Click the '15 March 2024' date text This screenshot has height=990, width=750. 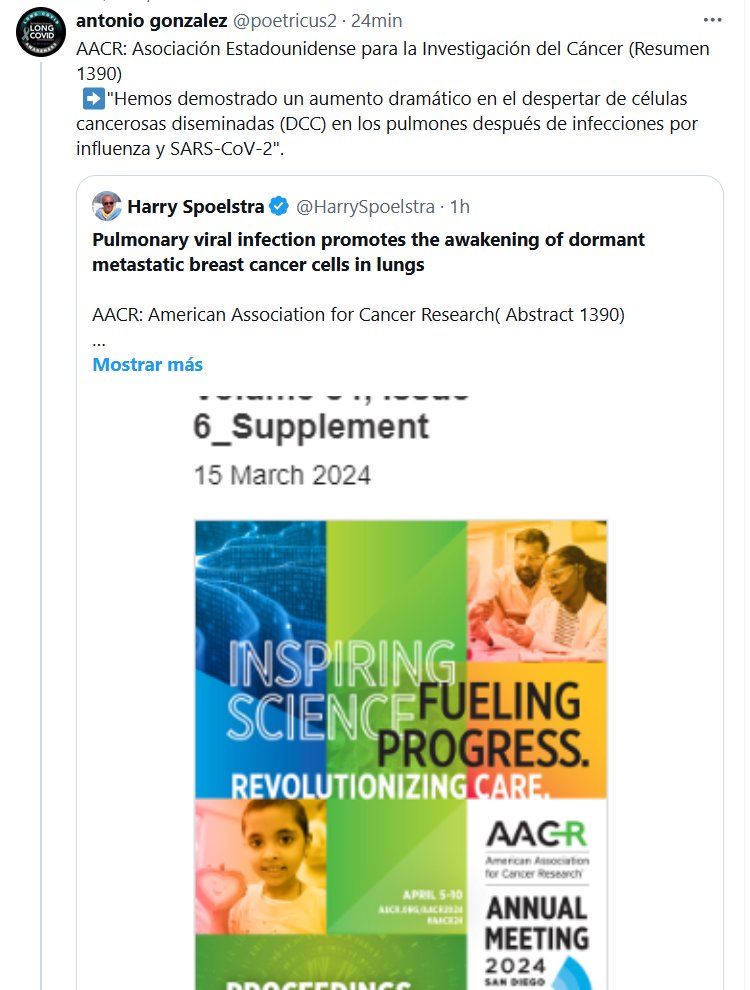pos(282,474)
